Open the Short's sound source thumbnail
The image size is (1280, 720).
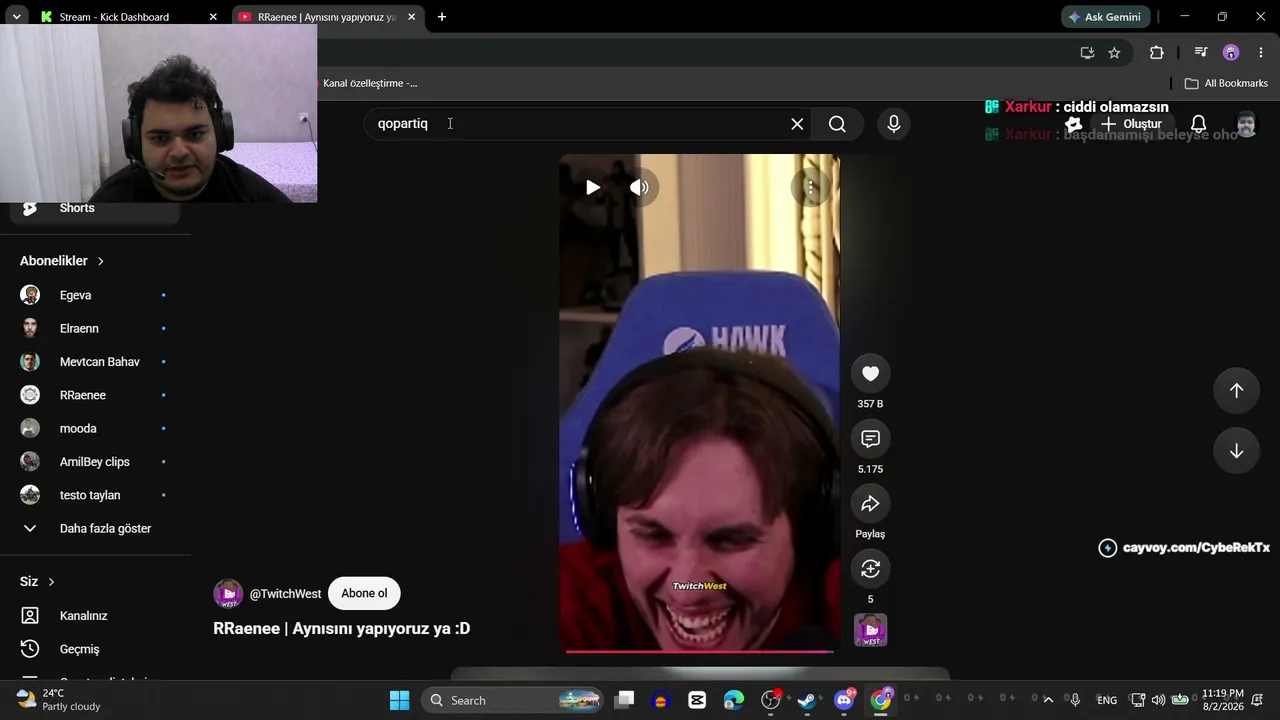(x=870, y=631)
